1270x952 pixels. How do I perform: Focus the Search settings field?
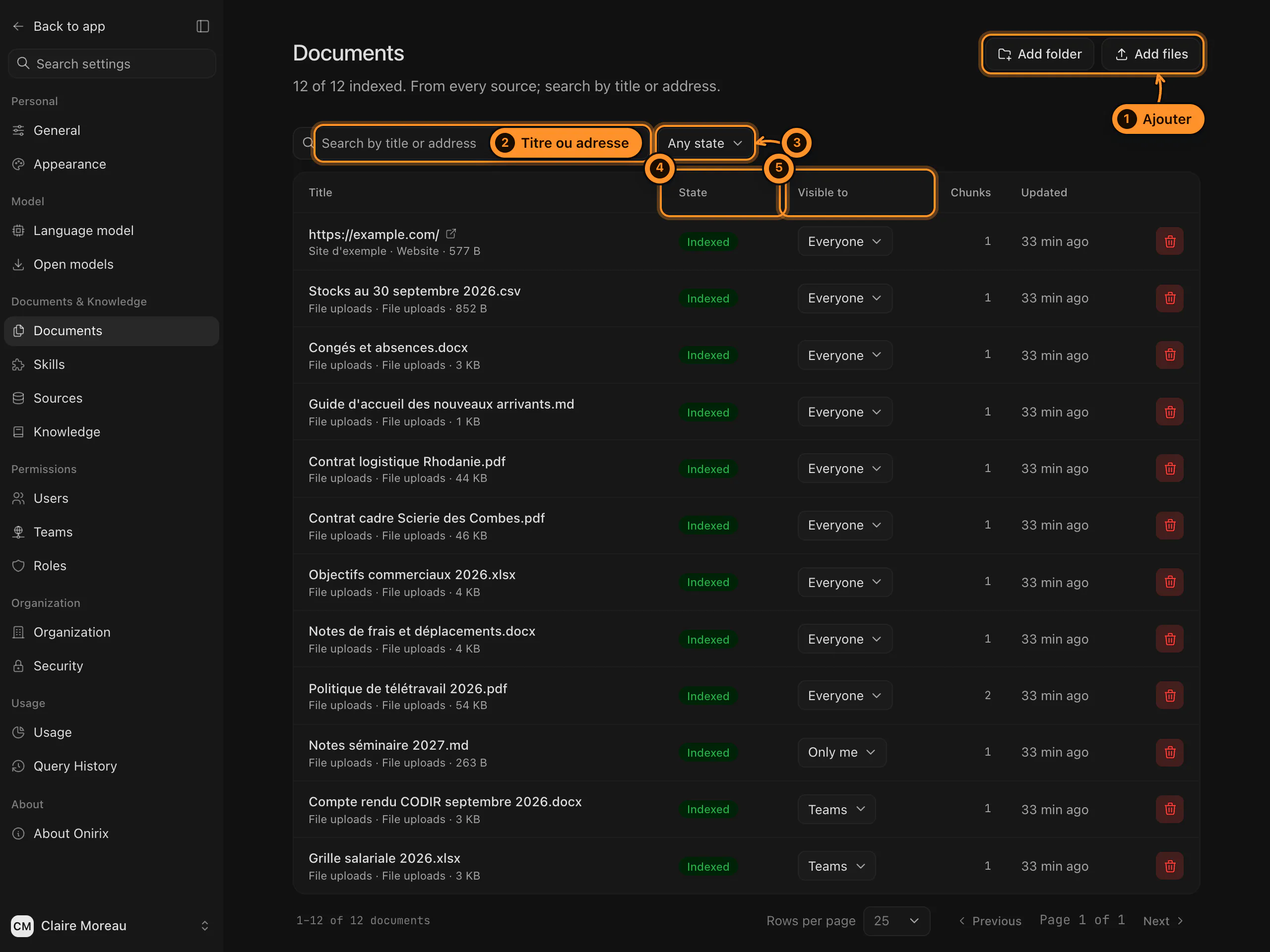click(112, 63)
